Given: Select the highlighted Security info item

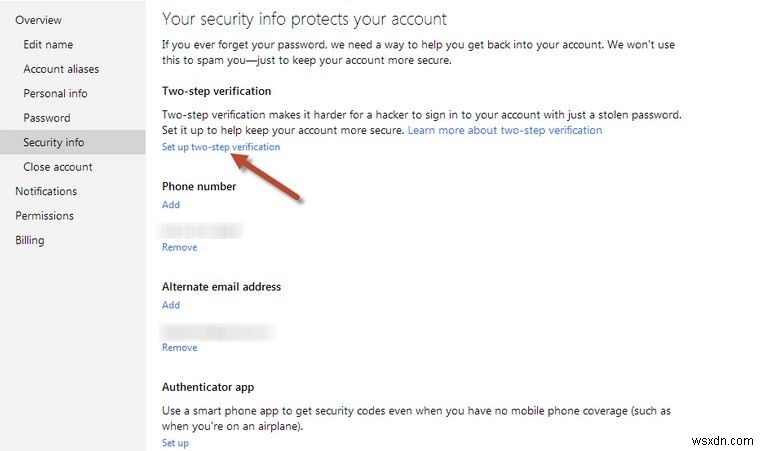Looking at the screenshot, I should point(54,142).
